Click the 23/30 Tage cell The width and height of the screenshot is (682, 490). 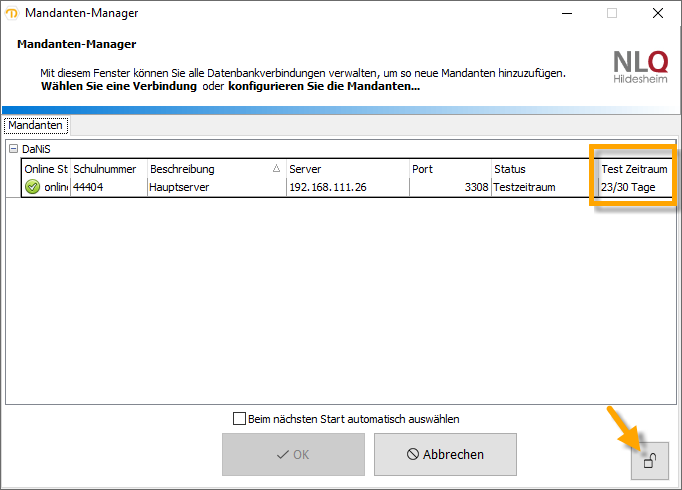[x=626, y=187]
